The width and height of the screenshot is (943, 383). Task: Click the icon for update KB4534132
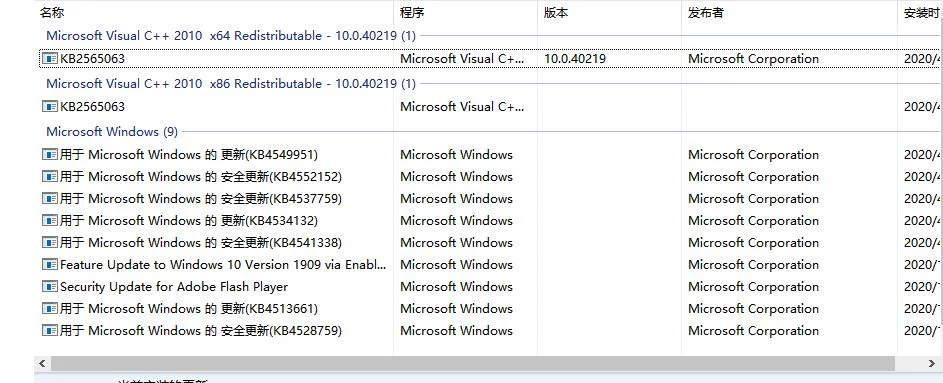point(50,221)
